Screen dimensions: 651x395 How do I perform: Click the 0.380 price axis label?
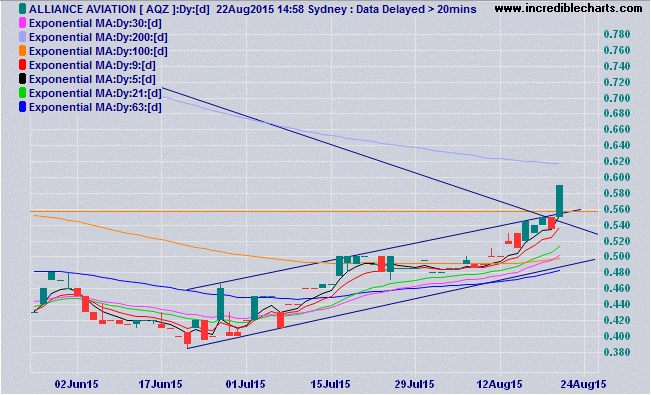(x=617, y=352)
